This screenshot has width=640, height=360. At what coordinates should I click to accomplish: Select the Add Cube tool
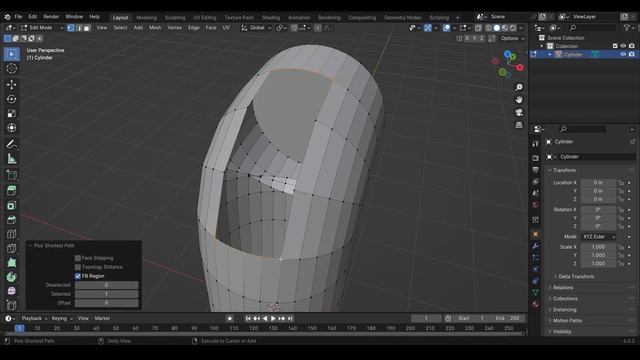tap(11, 175)
